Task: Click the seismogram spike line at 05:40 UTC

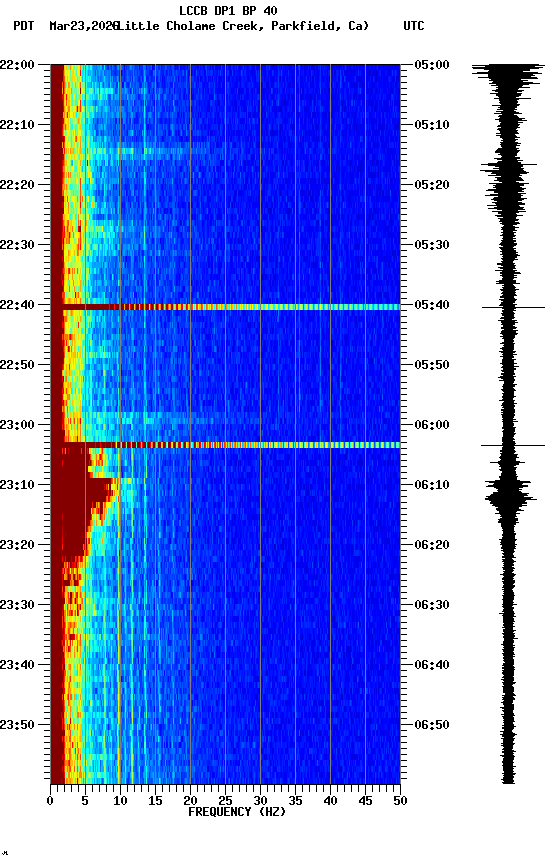Action: click(x=513, y=307)
